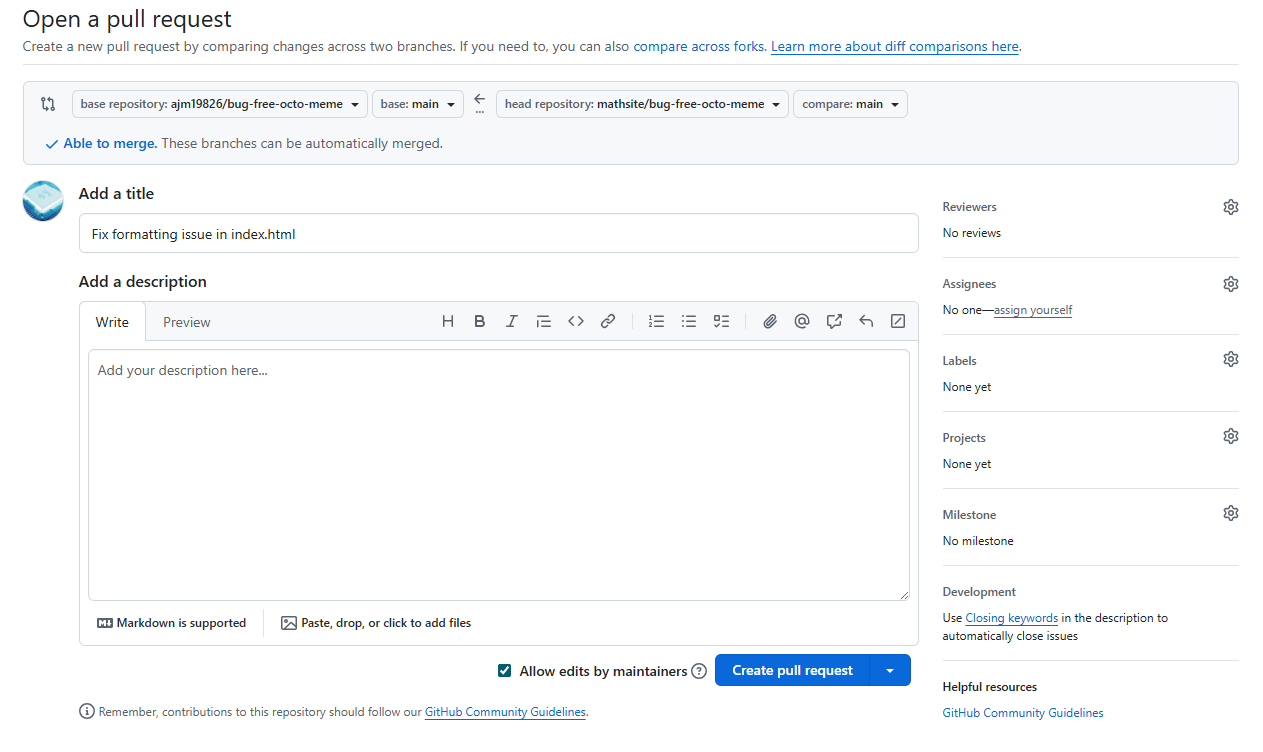This screenshot has width=1263, height=752.
Task: Click the pull request title field
Action: [x=498, y=234]
